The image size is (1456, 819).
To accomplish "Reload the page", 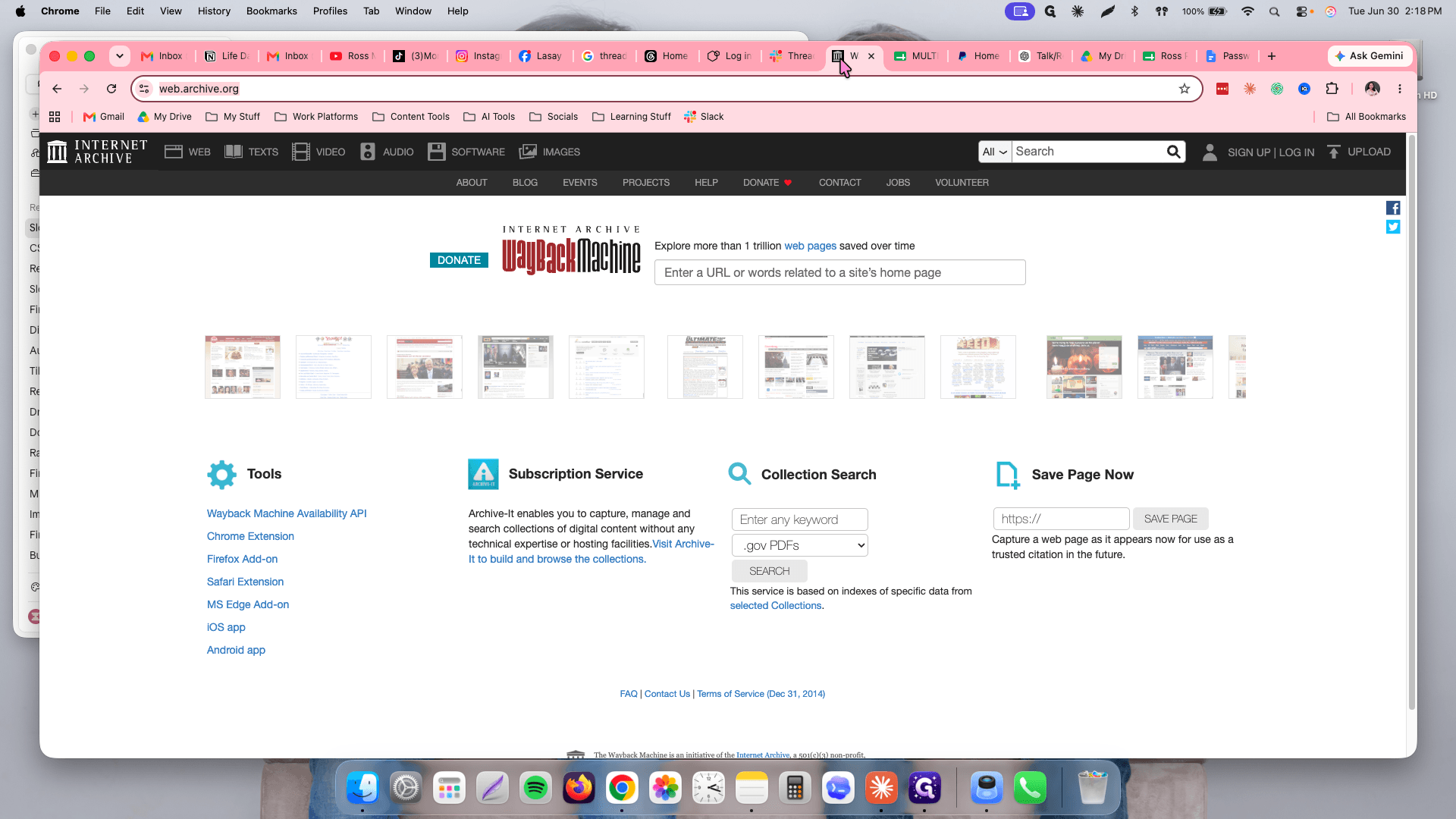I will click(x=111, y=89).
